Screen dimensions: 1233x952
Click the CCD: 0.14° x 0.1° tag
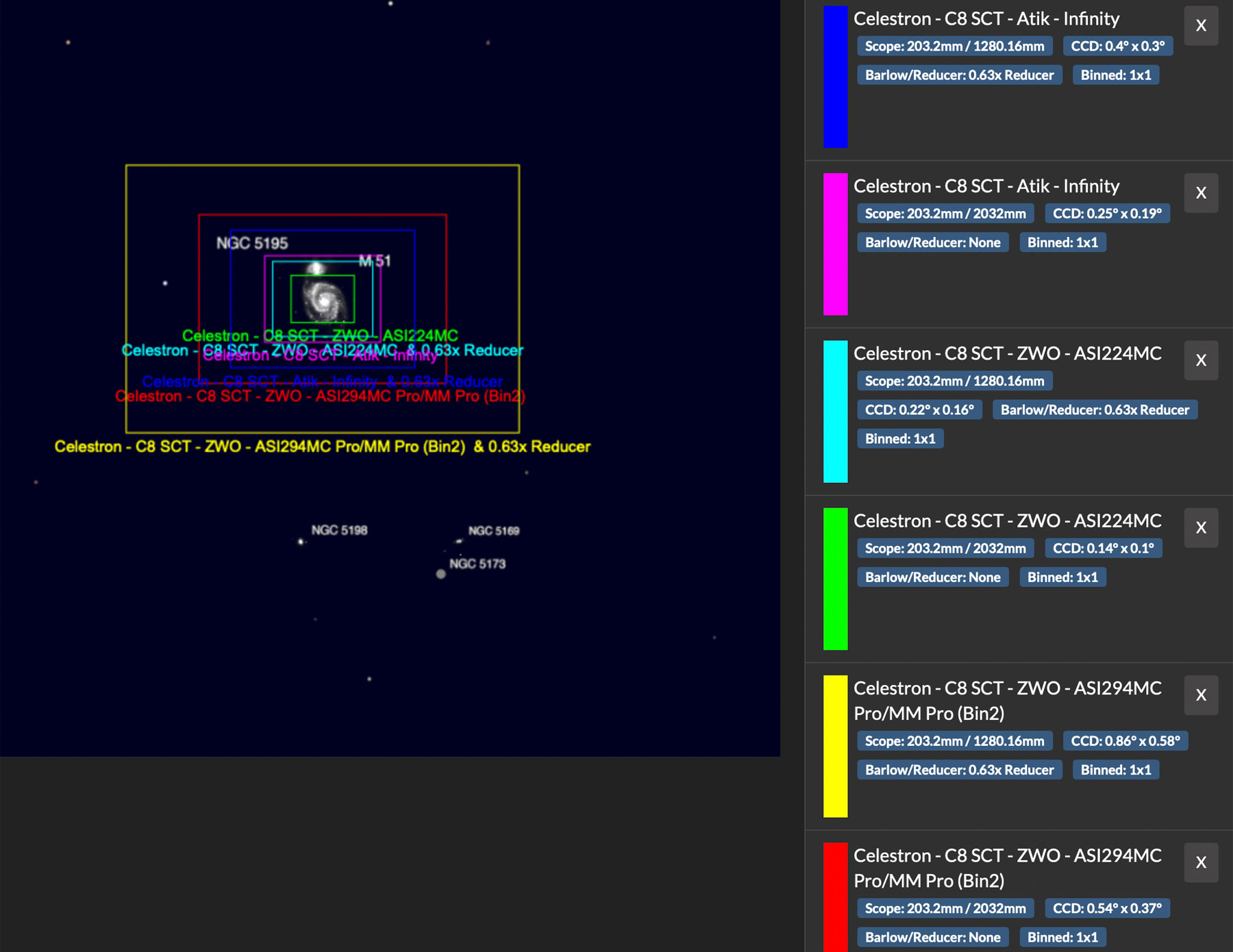tap(1104, 549)
